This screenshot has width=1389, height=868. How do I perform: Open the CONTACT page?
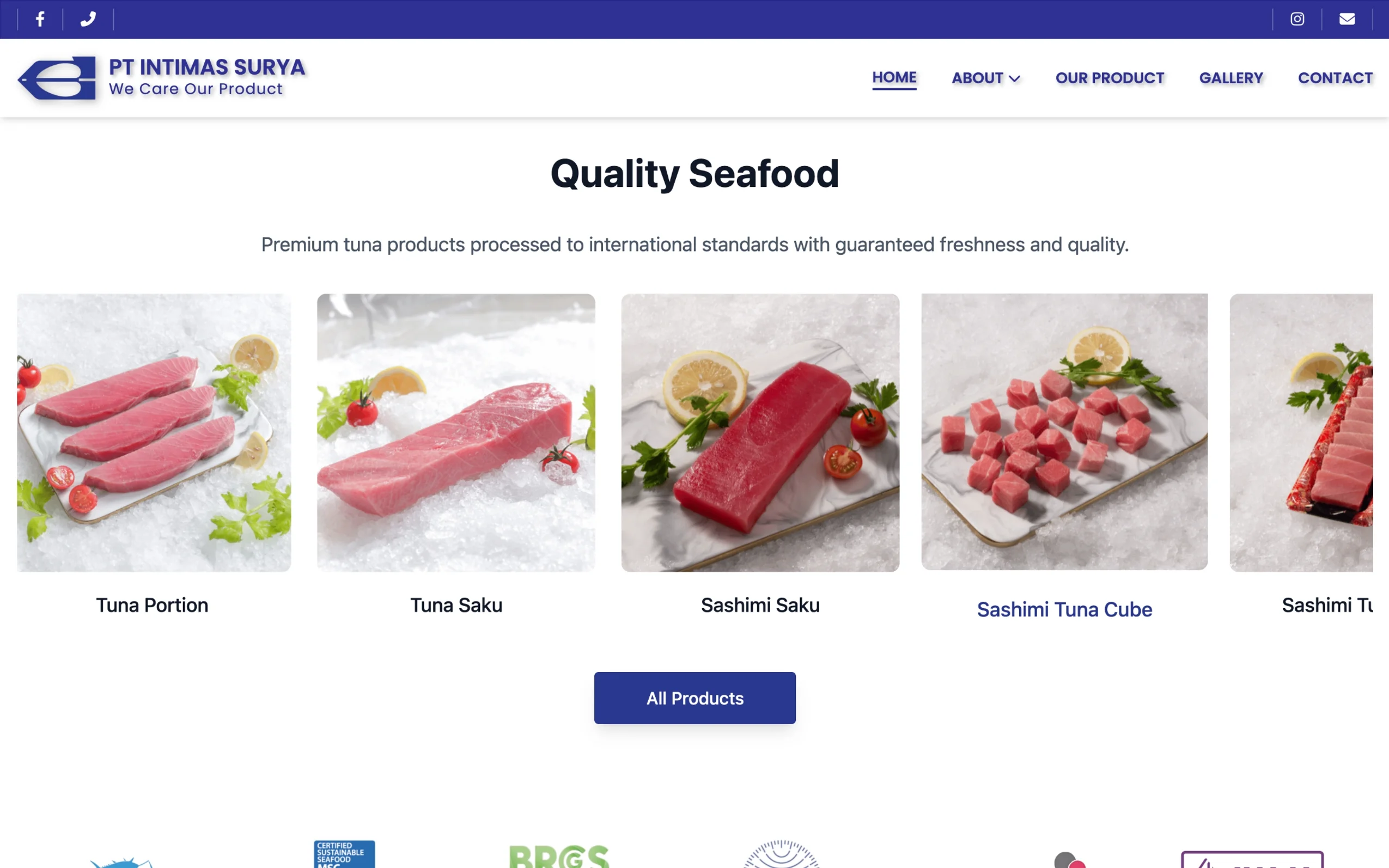1335,78
